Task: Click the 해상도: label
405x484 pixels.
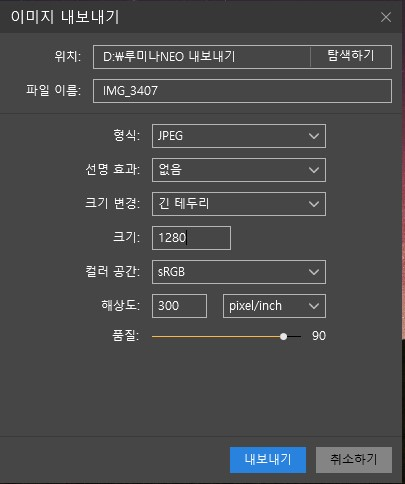Action: pyautogui.click(x=120, y=305)
